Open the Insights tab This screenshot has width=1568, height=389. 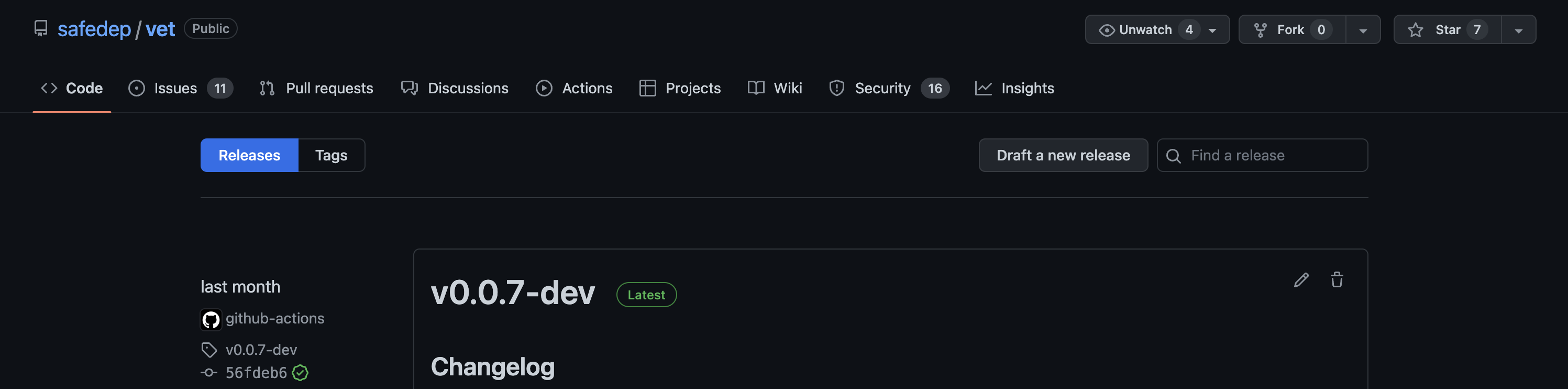pyautogui.click(x=1014, y=88)
